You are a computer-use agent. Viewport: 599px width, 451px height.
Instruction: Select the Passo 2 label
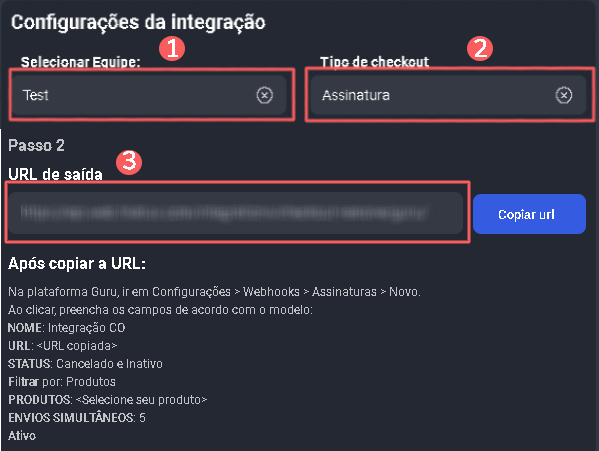click(x=36, y=145)
